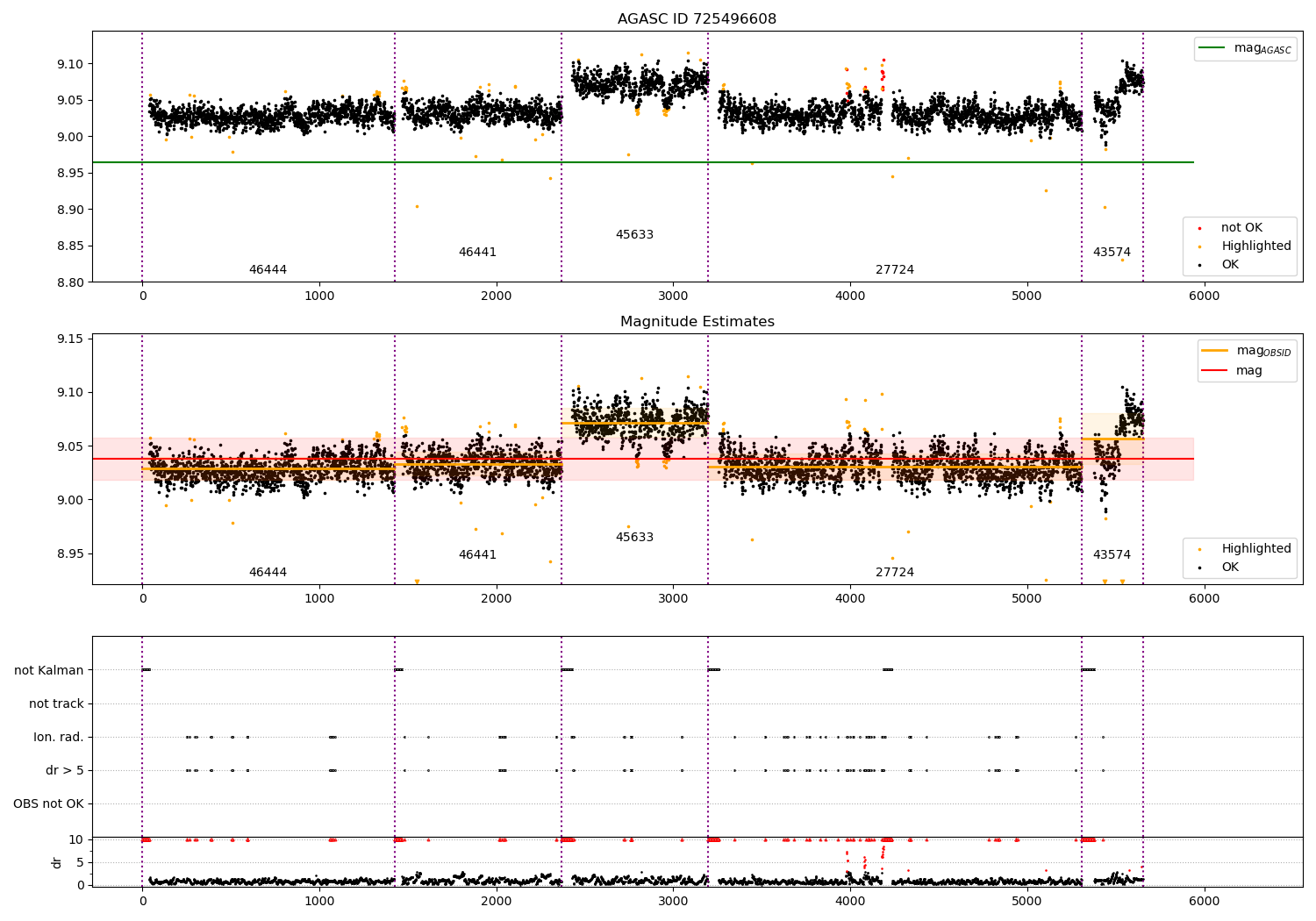1316x921 pixels.
Task: Click the 2000 x-axis tick of bottom plot
Action: click(x=497, y=902)
